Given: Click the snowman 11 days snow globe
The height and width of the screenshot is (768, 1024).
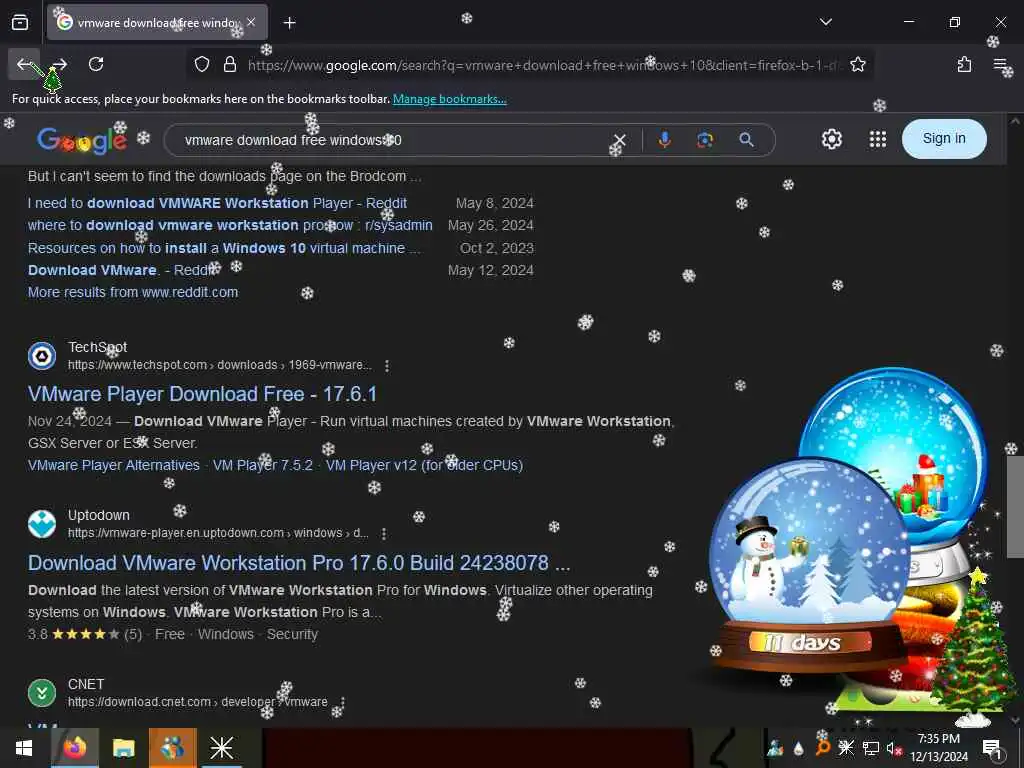Looking at the screenshot, I should 808,565.
